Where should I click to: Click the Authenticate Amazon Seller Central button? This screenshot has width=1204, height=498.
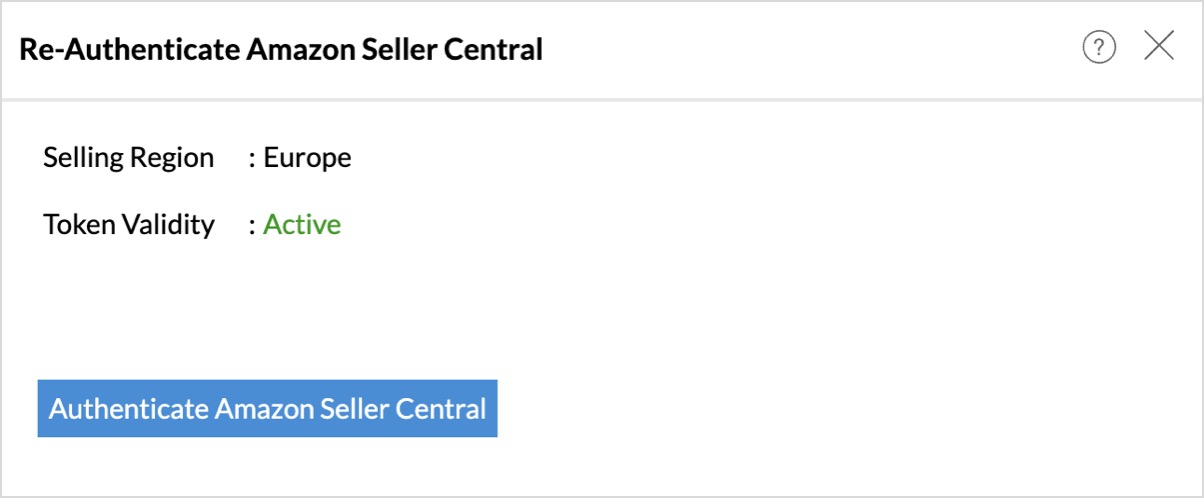(267, 408)
